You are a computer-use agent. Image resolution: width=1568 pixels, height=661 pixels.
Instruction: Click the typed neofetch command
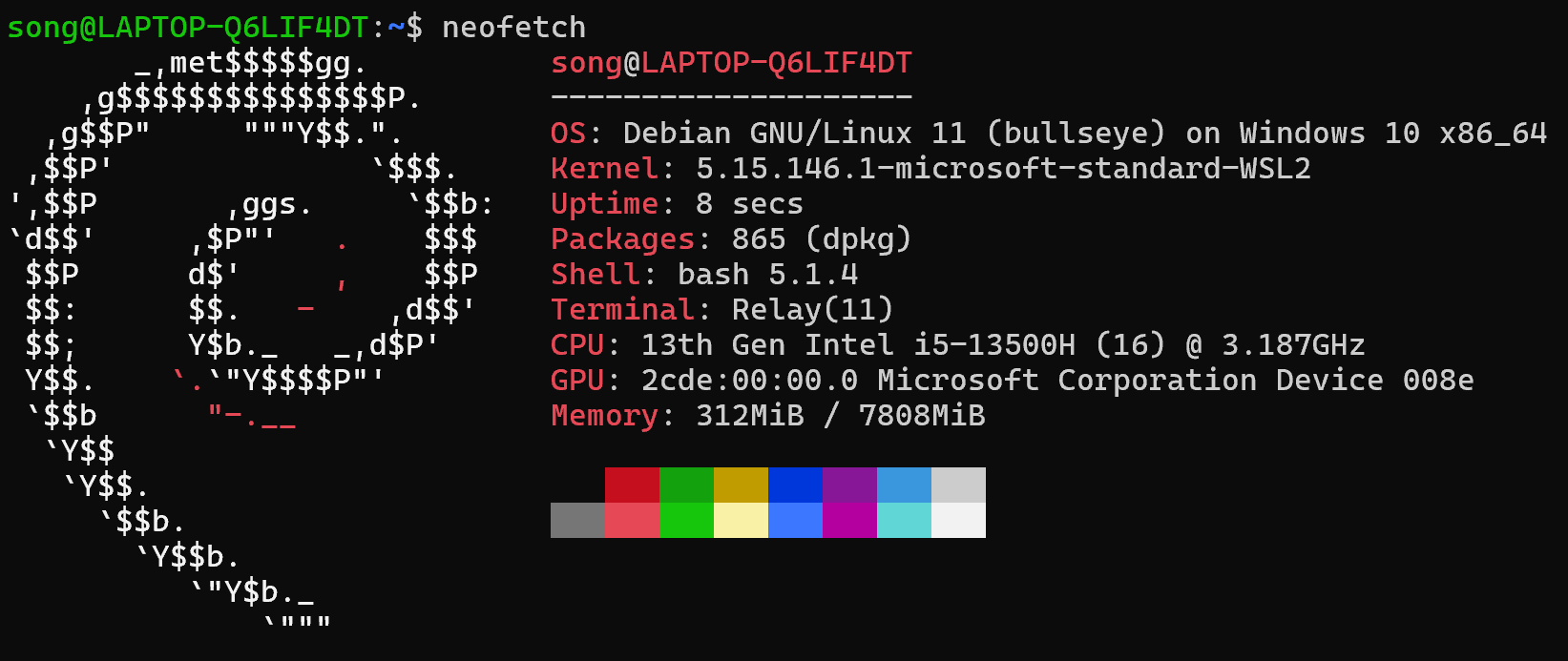click(x=513, y=28)
